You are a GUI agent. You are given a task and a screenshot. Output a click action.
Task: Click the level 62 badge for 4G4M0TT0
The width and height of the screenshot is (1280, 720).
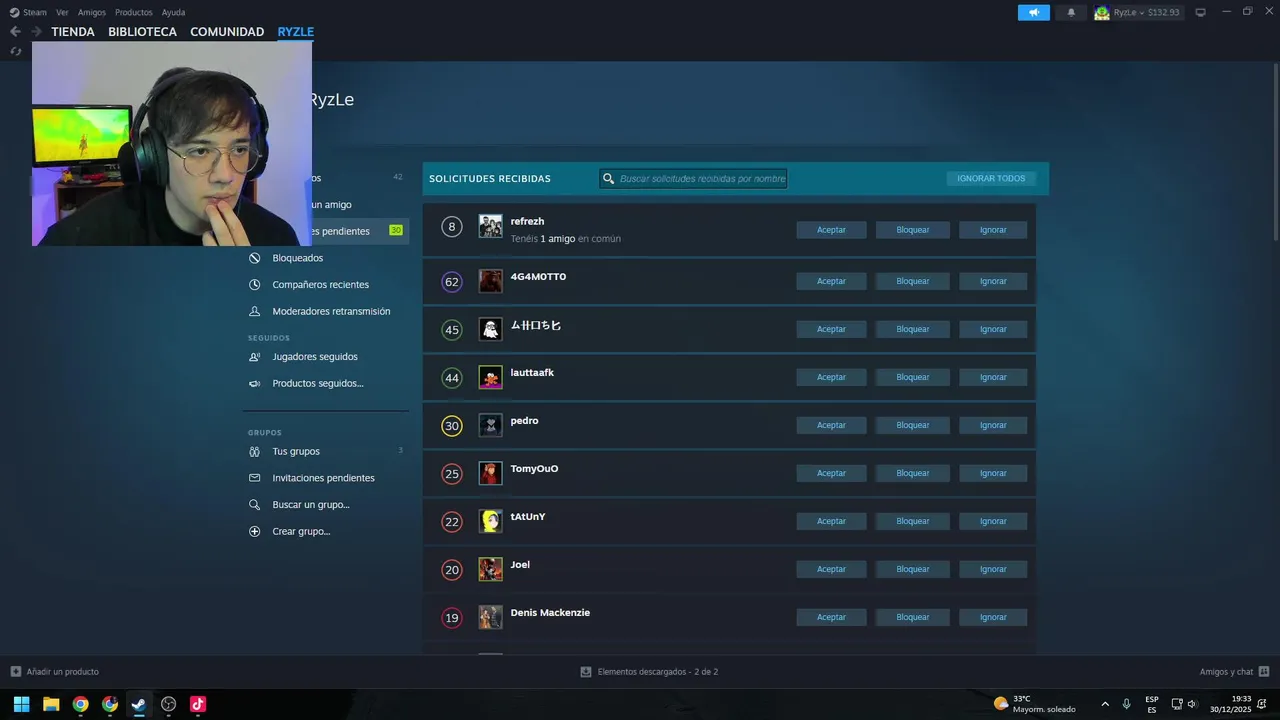click(x=452, y=282)
